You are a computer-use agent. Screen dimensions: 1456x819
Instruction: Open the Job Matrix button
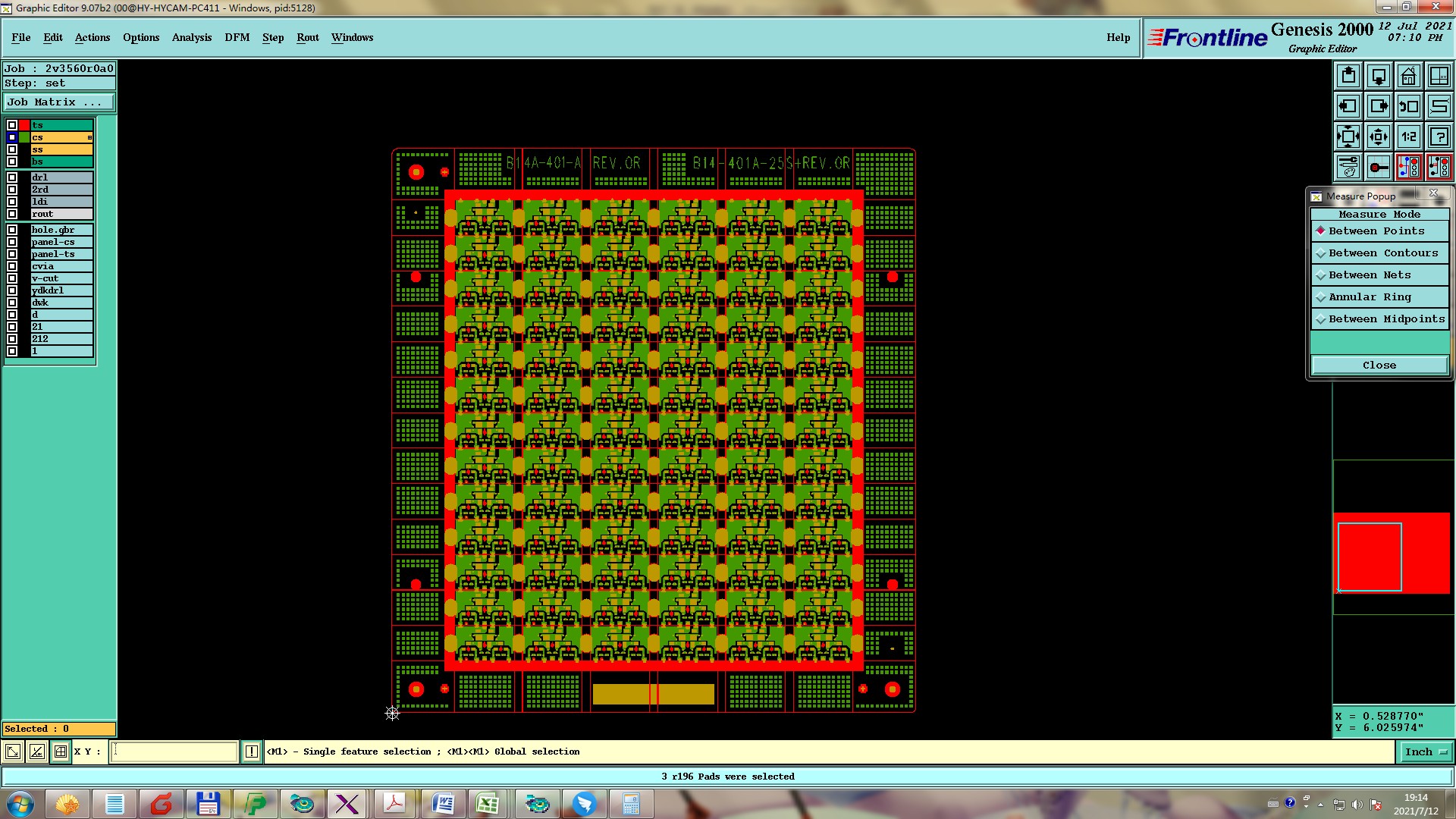59,102
